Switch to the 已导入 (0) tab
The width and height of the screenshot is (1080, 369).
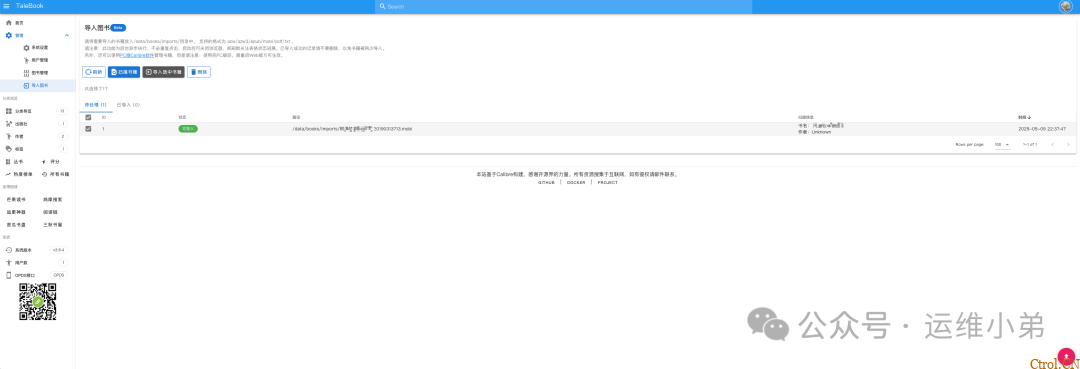[128, 105]
